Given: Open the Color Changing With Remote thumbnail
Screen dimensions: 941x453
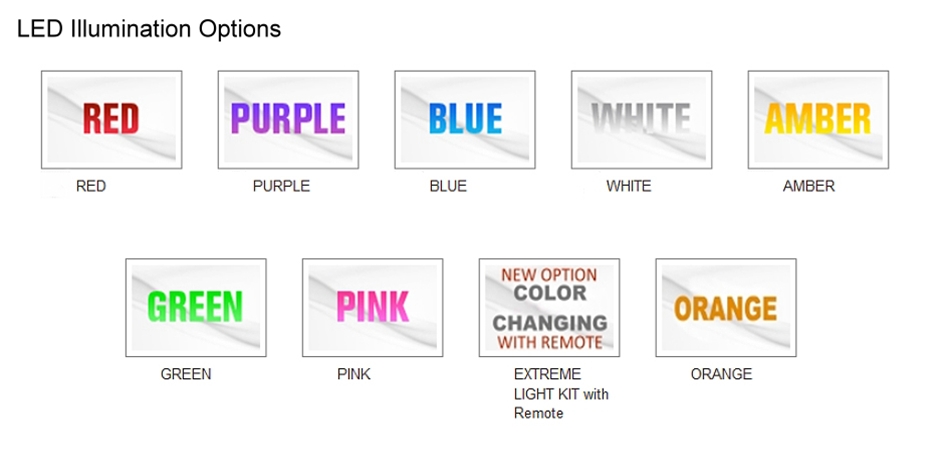Looking at the screenshot, I should coord(549,308).
